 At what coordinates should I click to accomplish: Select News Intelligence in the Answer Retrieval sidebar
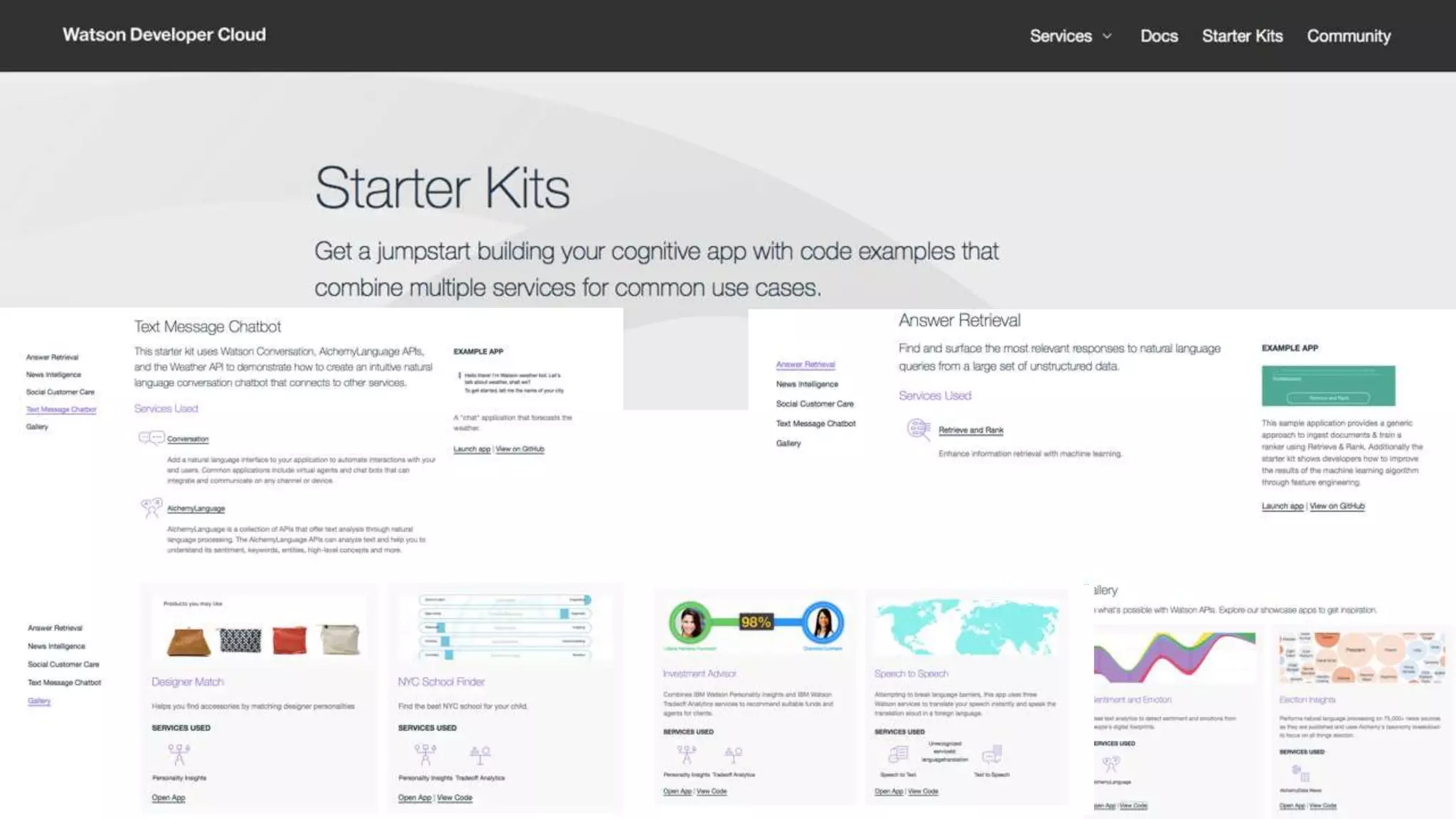point(807,384)
